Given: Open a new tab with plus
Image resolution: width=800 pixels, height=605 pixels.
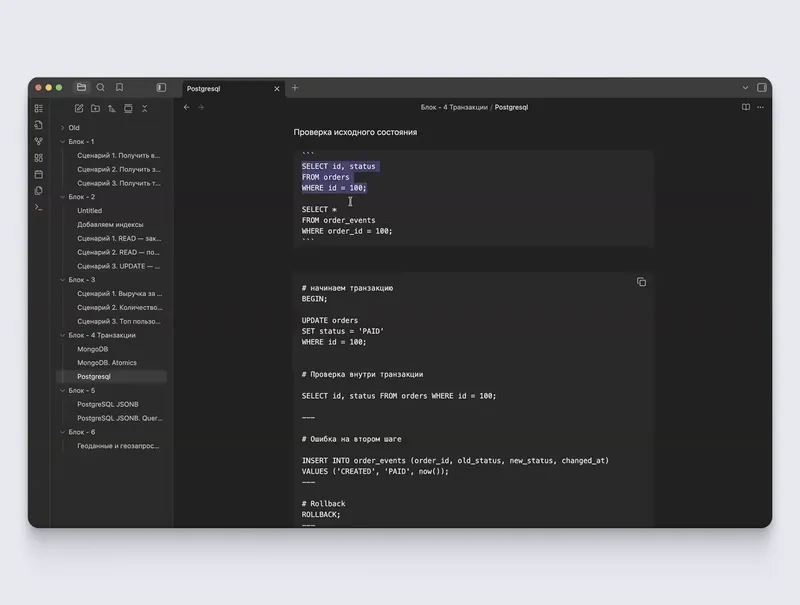Looking at the screenshot, I should [x=295, y=88].
